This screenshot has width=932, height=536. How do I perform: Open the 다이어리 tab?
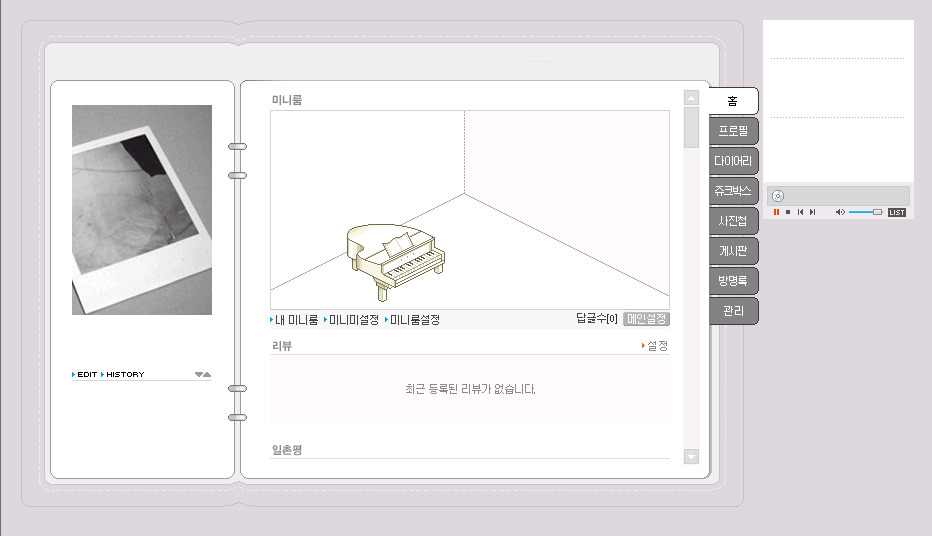click(x=733, y=161)
